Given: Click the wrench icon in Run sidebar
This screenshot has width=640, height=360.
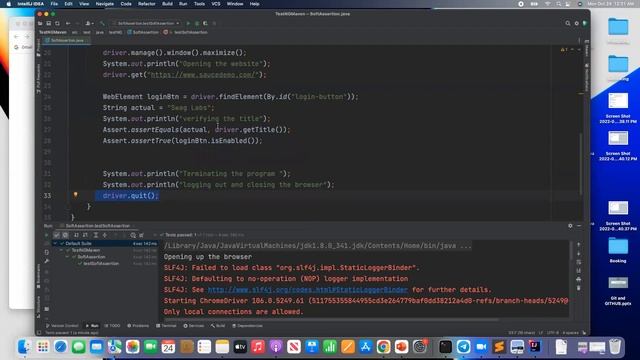Looking at the screenshot, I should pos(47,261).
